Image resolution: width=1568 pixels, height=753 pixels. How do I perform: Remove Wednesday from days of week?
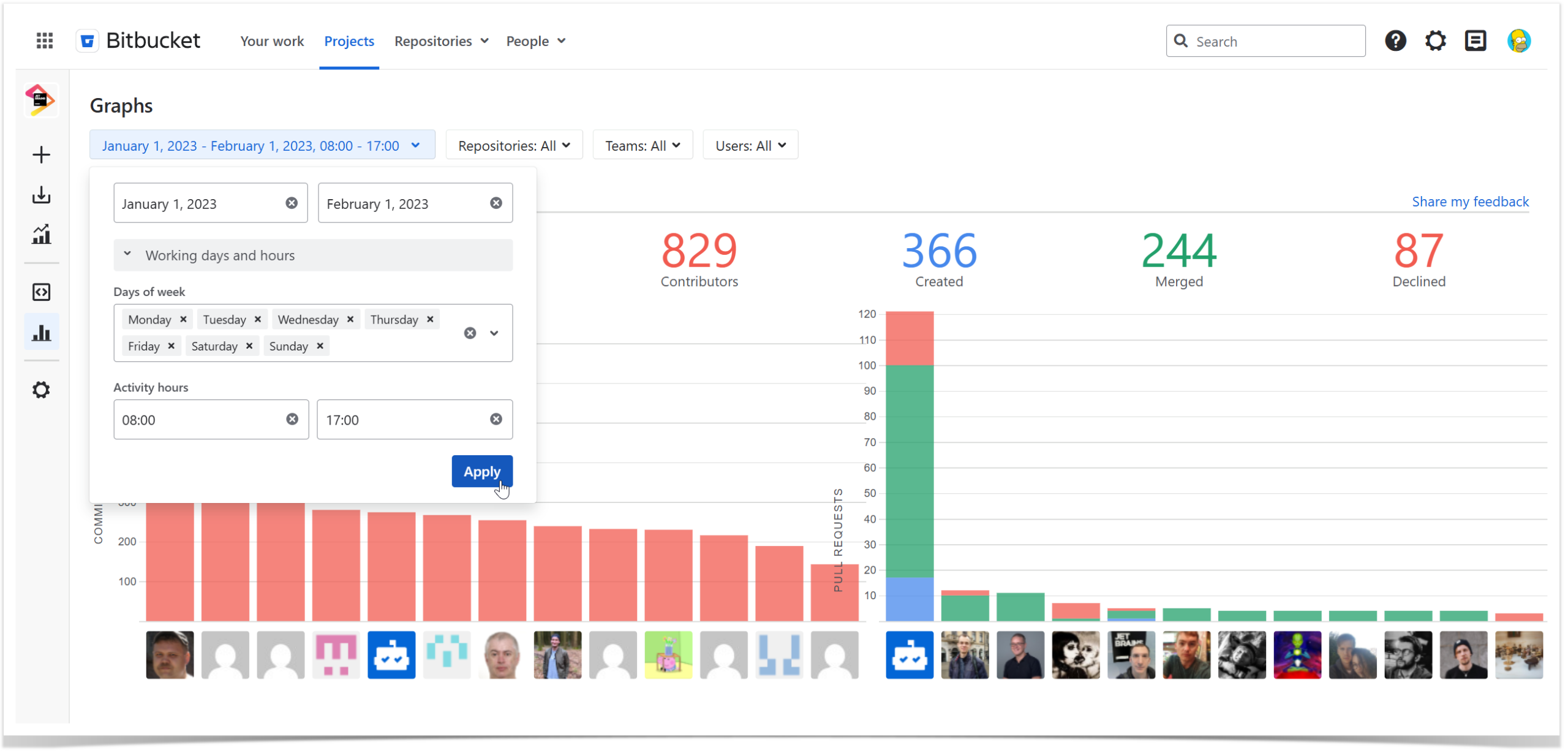point(350,319)
